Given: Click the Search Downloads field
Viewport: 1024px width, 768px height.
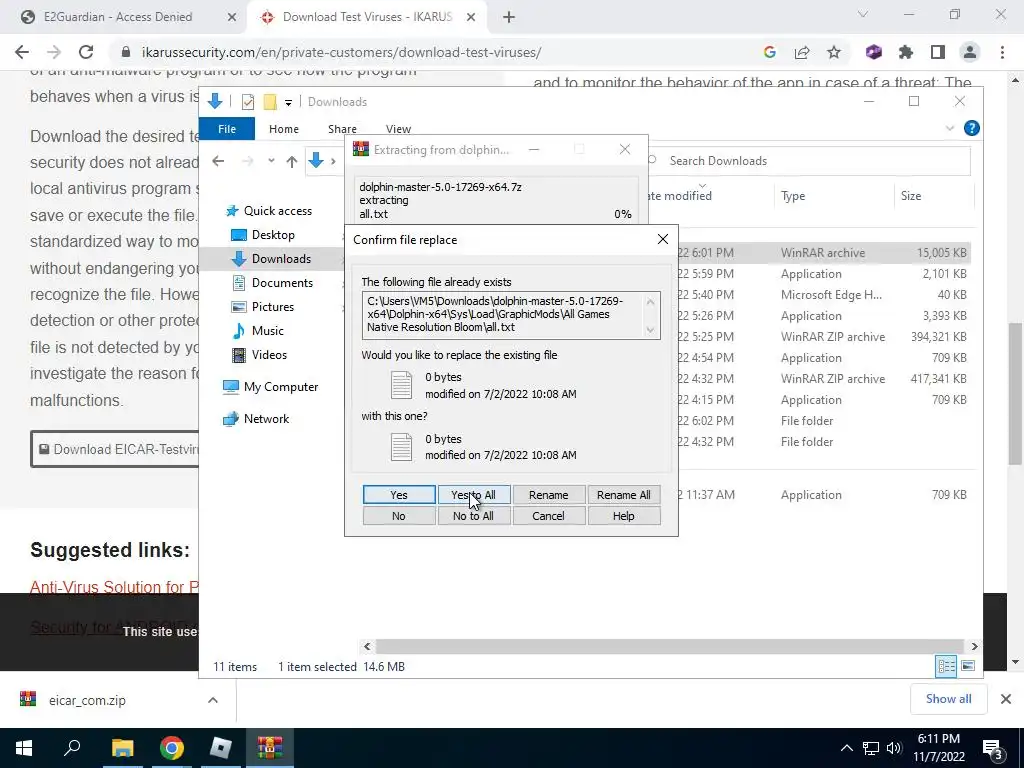Looking at the screenshot, I should coord(810,161).
